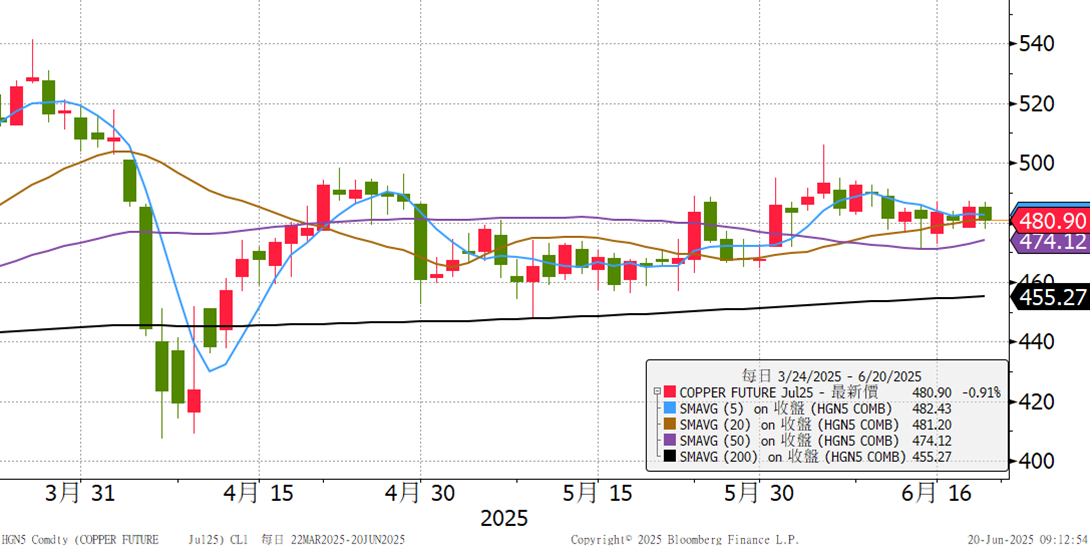1090x547 pixels.
Task: Click the black 455.27 price tag on the axis
Action: tap(1050, 297)
